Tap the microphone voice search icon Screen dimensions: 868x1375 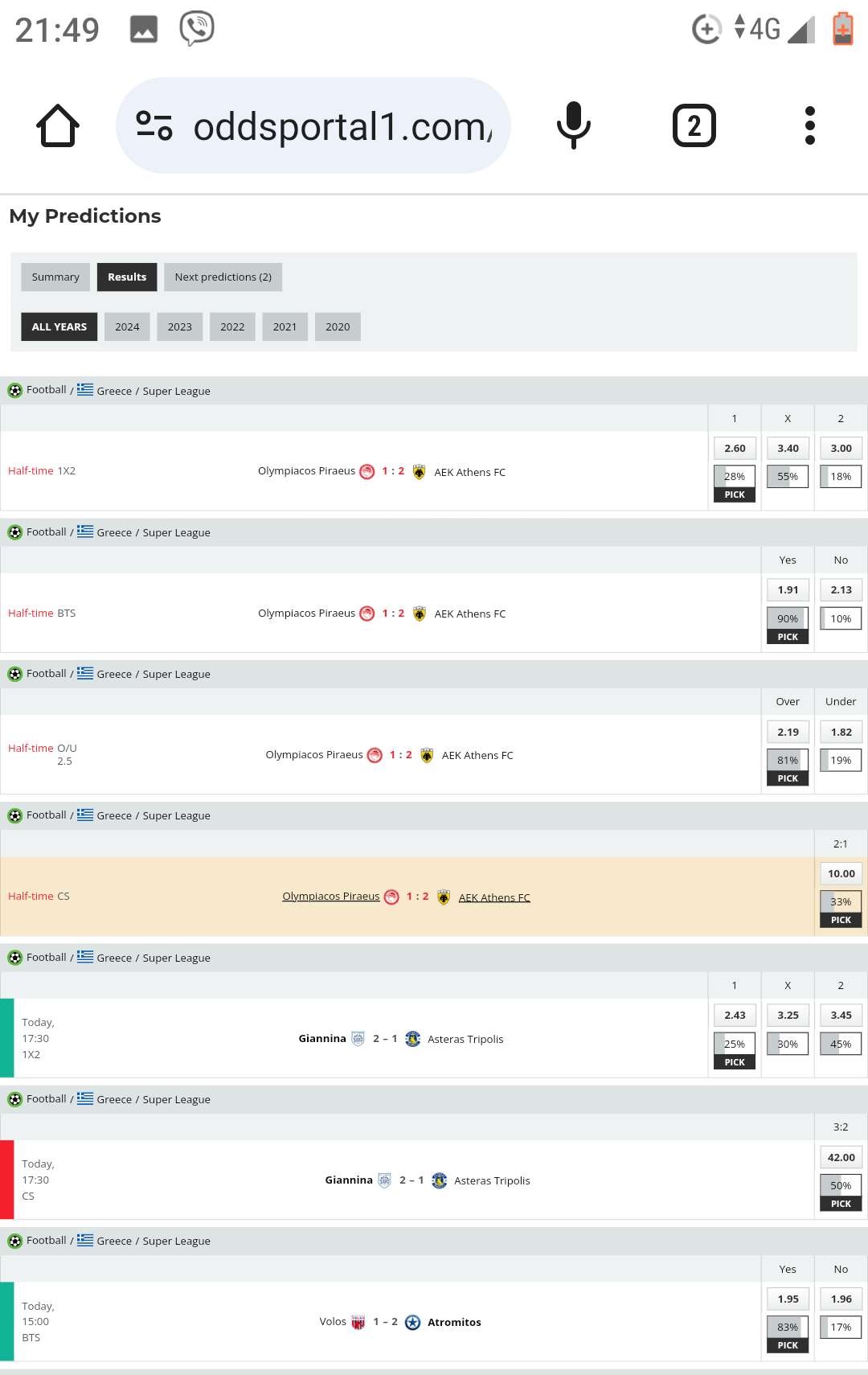pos(573,125)
